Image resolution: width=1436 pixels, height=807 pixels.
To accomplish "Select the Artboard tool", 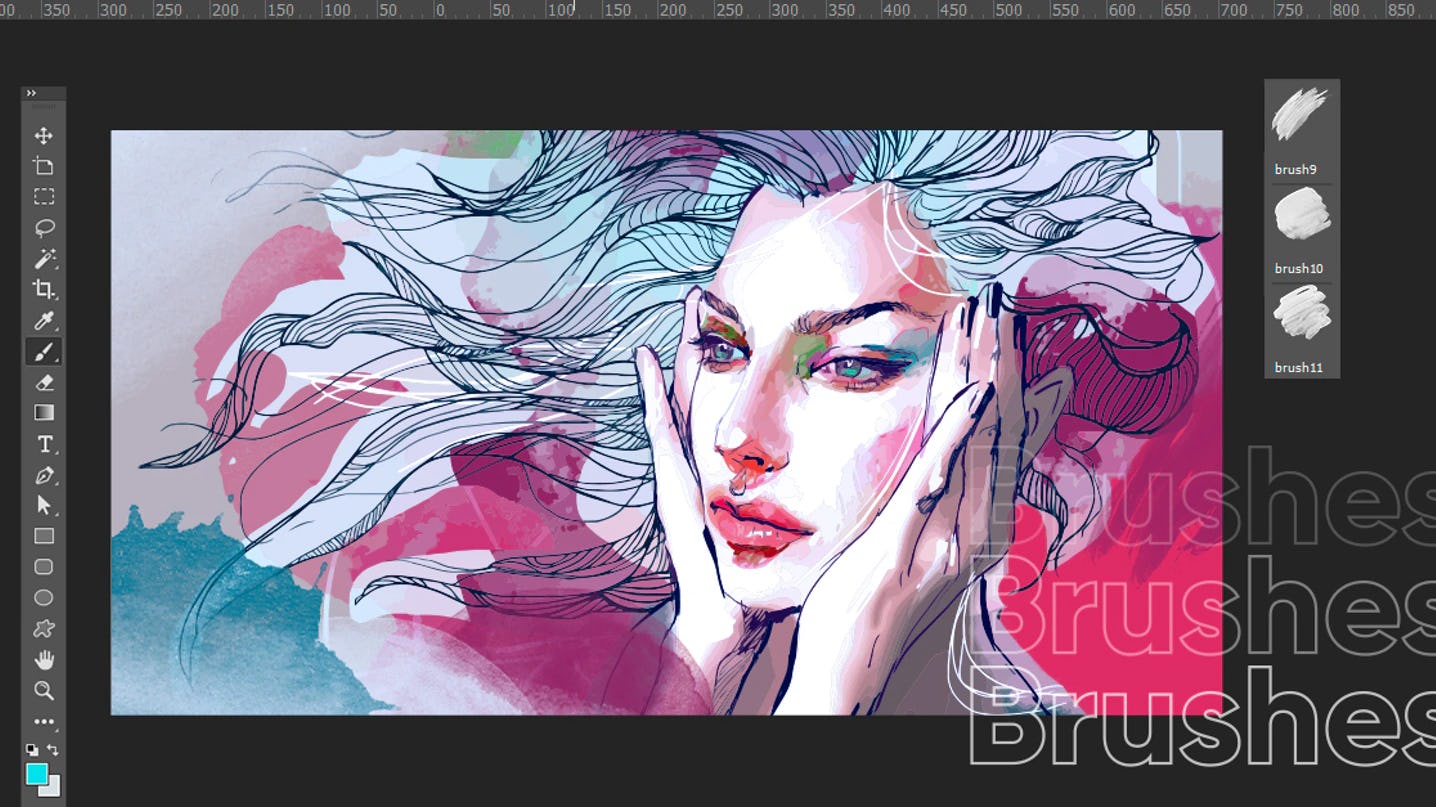I will pyautogui.click(x=44, y=166).
